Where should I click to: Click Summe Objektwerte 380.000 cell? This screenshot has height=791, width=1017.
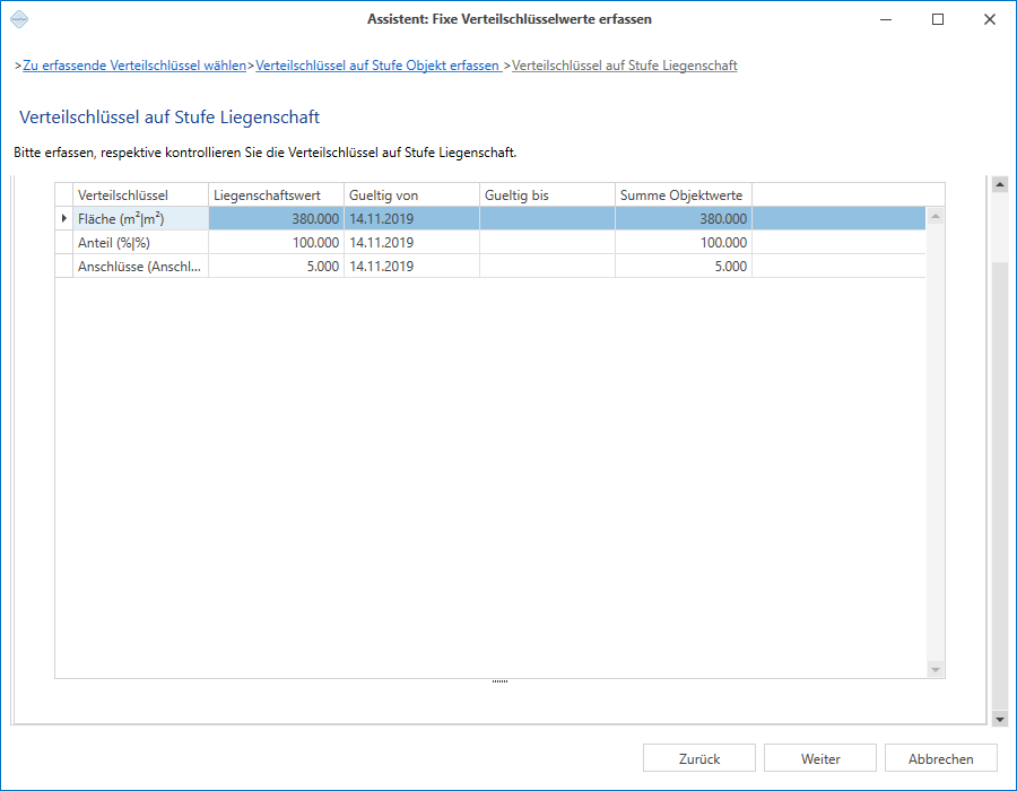click(684, 219)
